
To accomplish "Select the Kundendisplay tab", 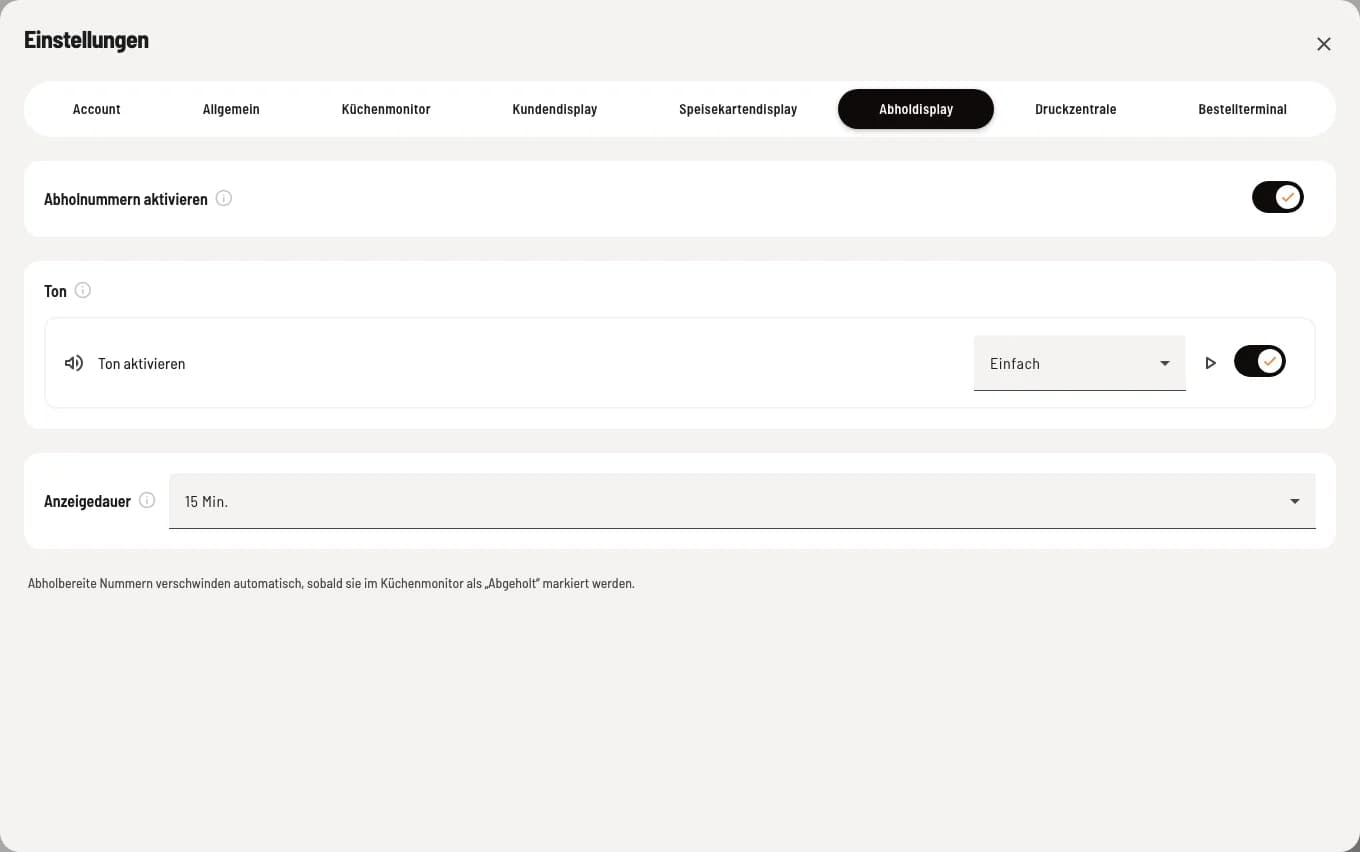I will point(555,109).
